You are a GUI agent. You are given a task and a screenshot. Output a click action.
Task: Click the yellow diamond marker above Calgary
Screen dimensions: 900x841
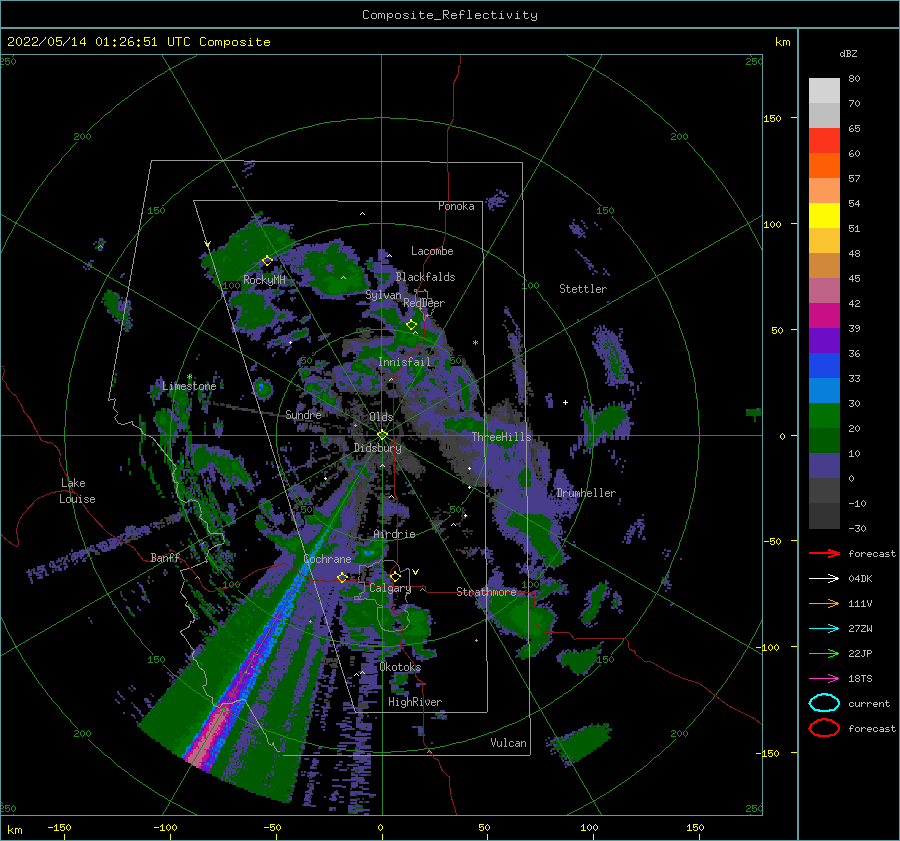(395, 576)
